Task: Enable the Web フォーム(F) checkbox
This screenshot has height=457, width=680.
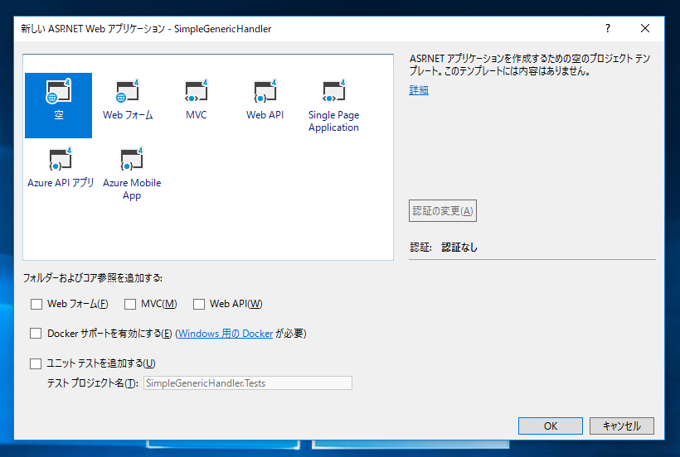Action: 36,304
